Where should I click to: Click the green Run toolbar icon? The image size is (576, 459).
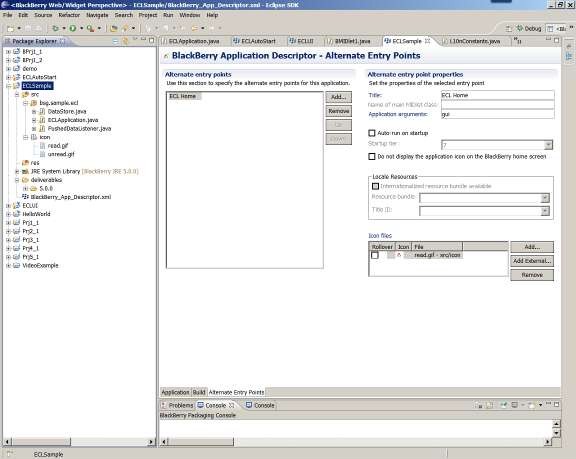click(73, 28)
